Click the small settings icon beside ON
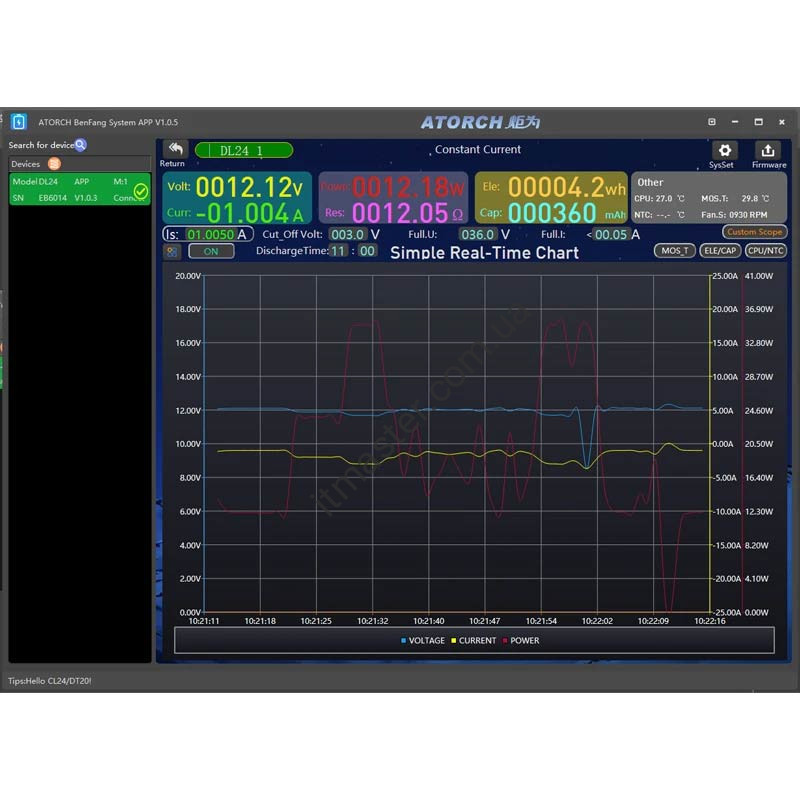The image size is (800, 800). click(x=172, y=251)
